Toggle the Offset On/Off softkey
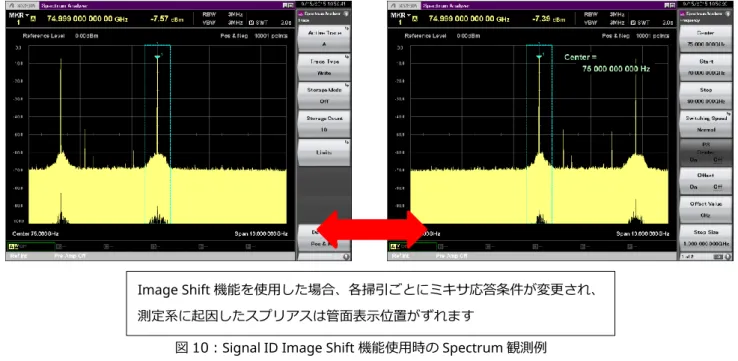 click(706, 181)
